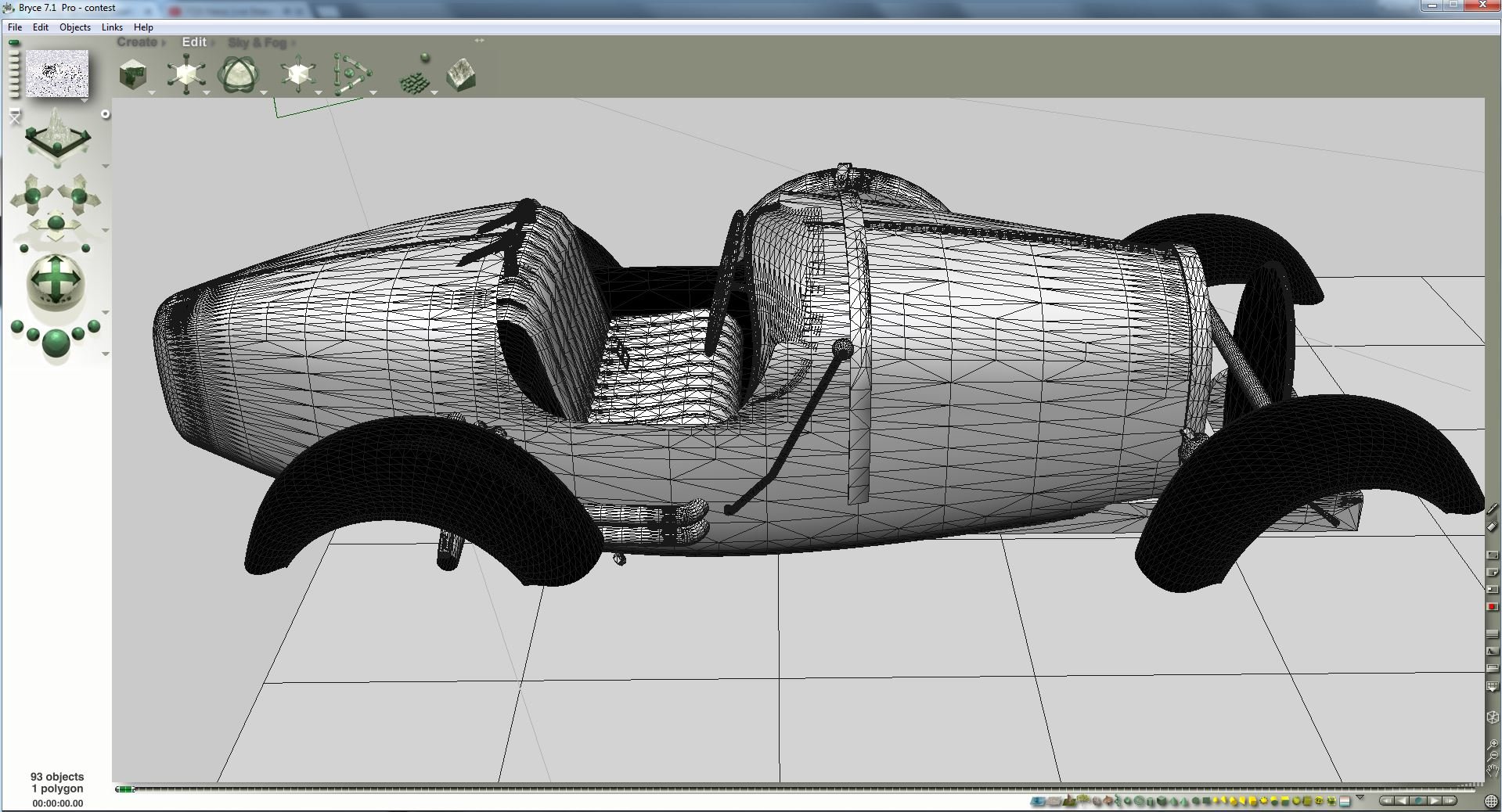Open Nano Preview options triangle
Screen dimensions: 1502x812
(85, 100)
